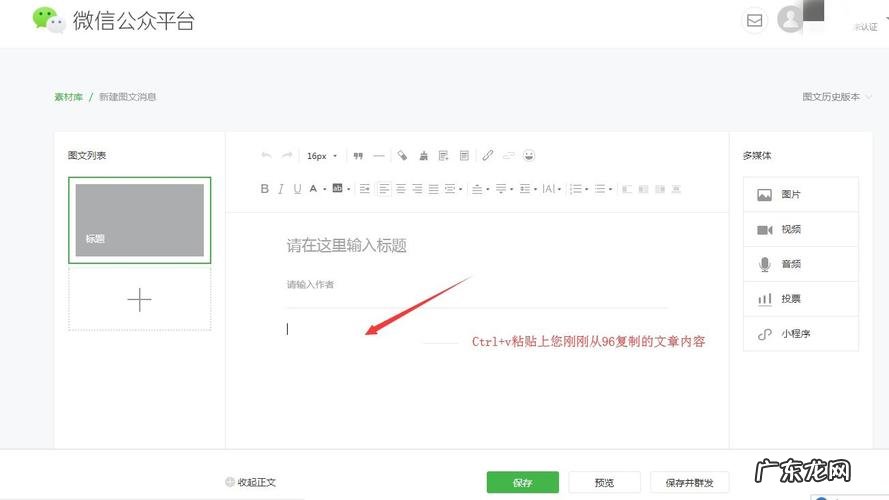Apply background highlight color icon
The height and width of the screenshot is (500, 889).
pyautogui.click(x=337, y=188)
